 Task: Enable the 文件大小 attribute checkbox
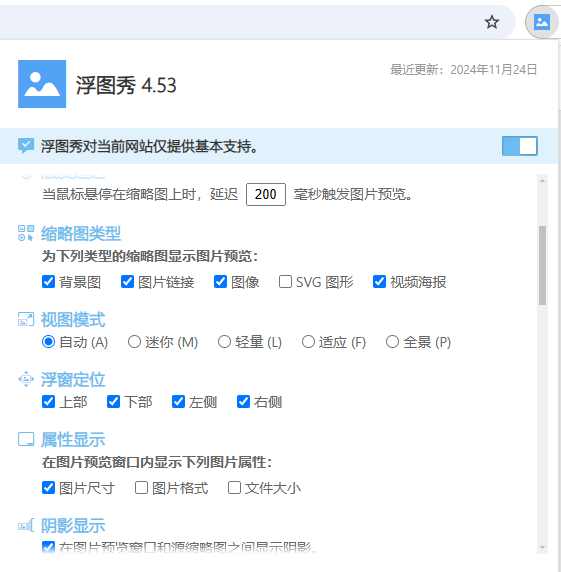pos(234,488)
